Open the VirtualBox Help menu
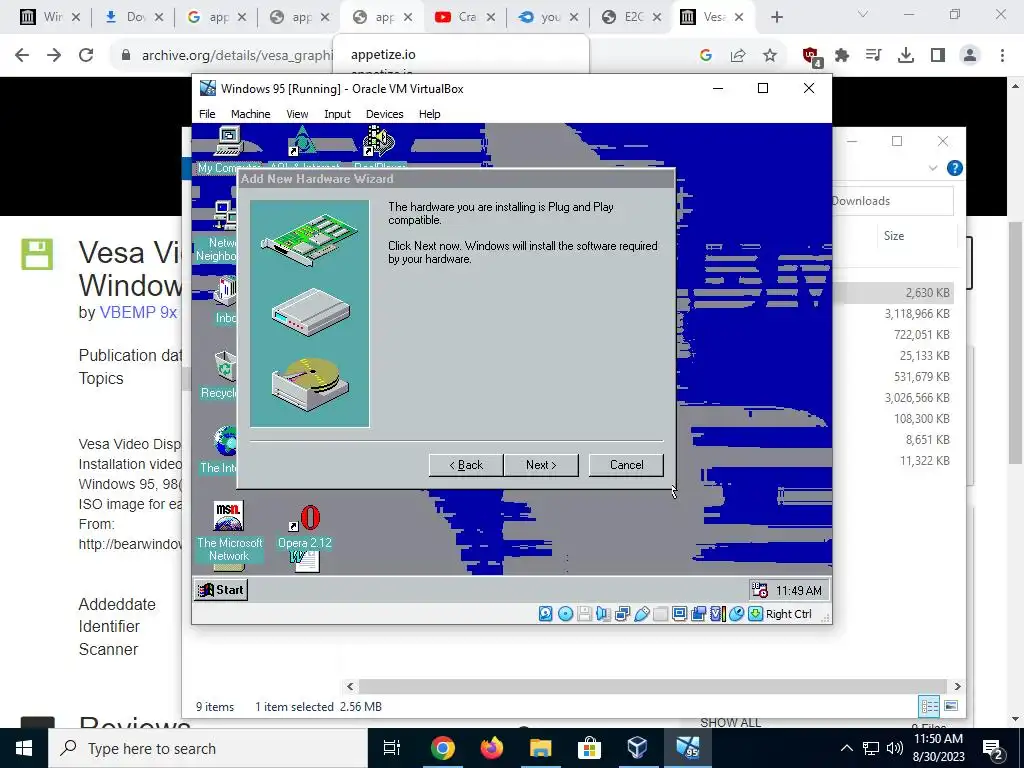Screen dimensions: 1024x768 [x=429, y=114]
